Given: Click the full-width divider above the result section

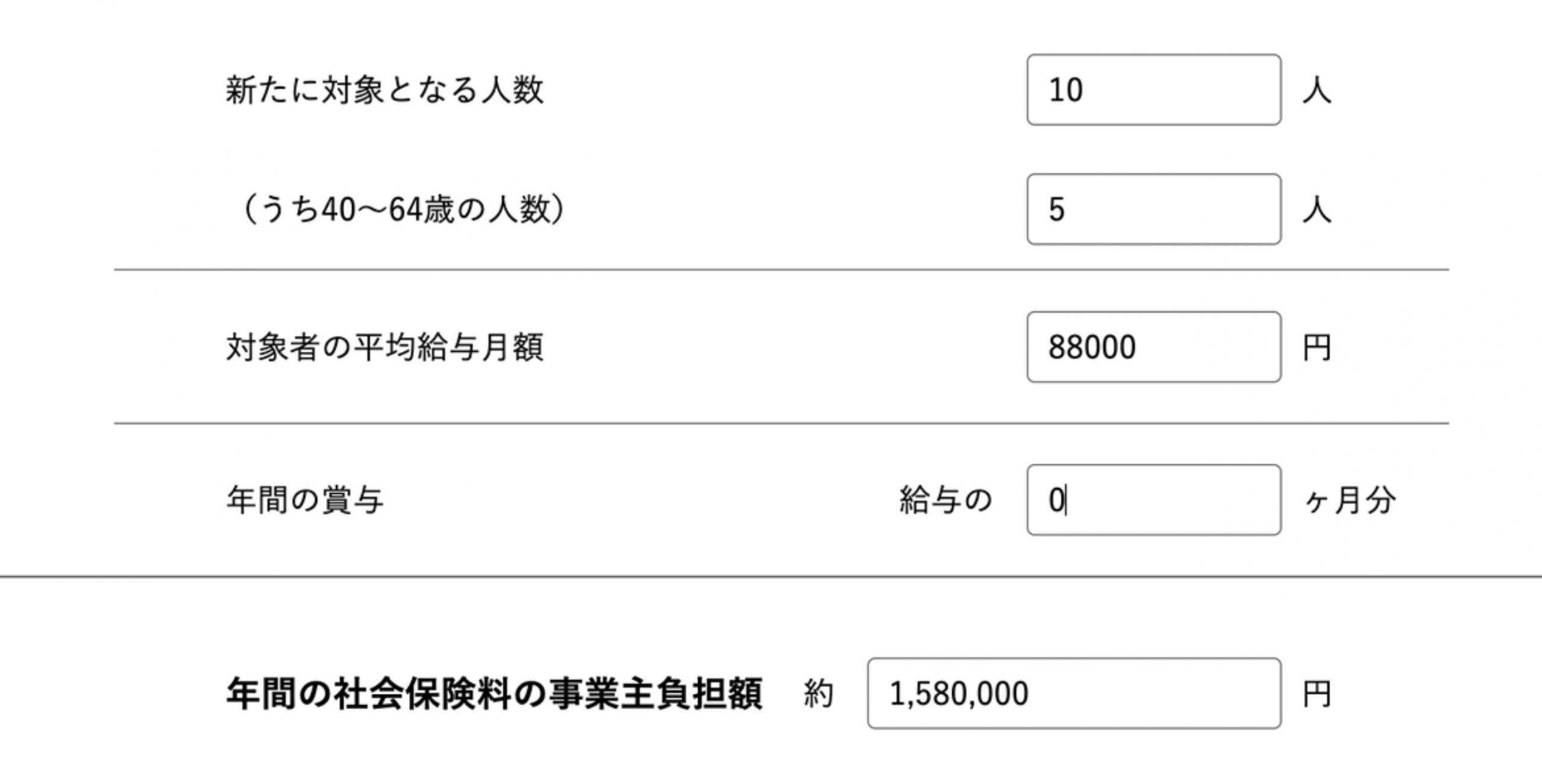Looking at the screenshot, I should tap(771, 576).
